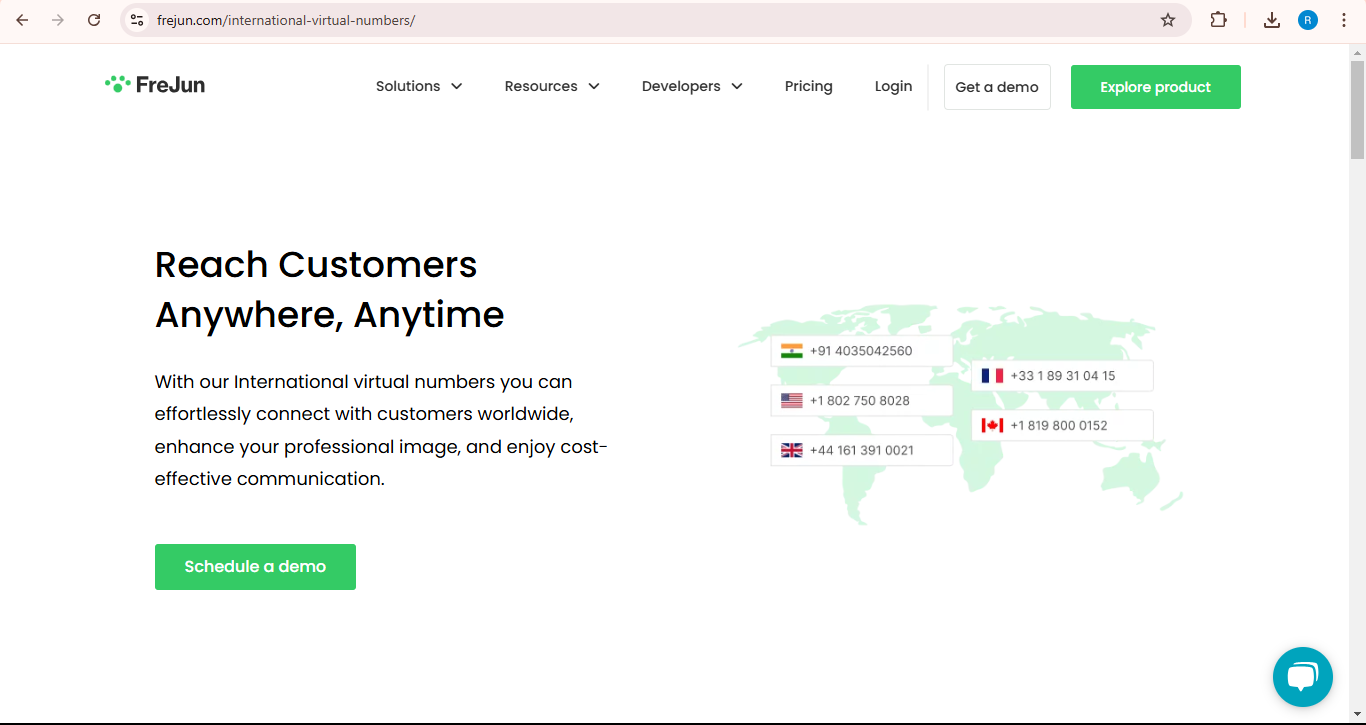Click the Canadian flag phone number card
Viewport: 1366px width, 725px height.
(x=1062, y=425)
